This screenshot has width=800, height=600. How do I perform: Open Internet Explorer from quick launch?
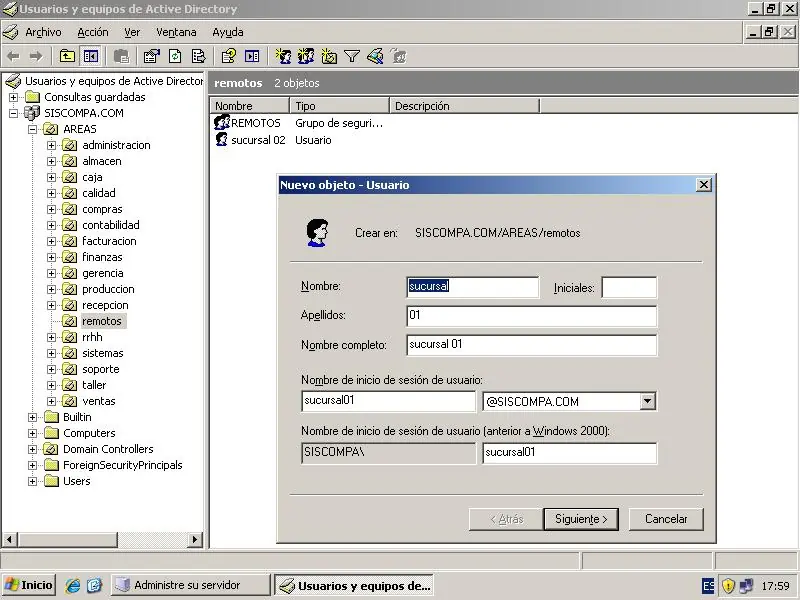click(72, 585)
